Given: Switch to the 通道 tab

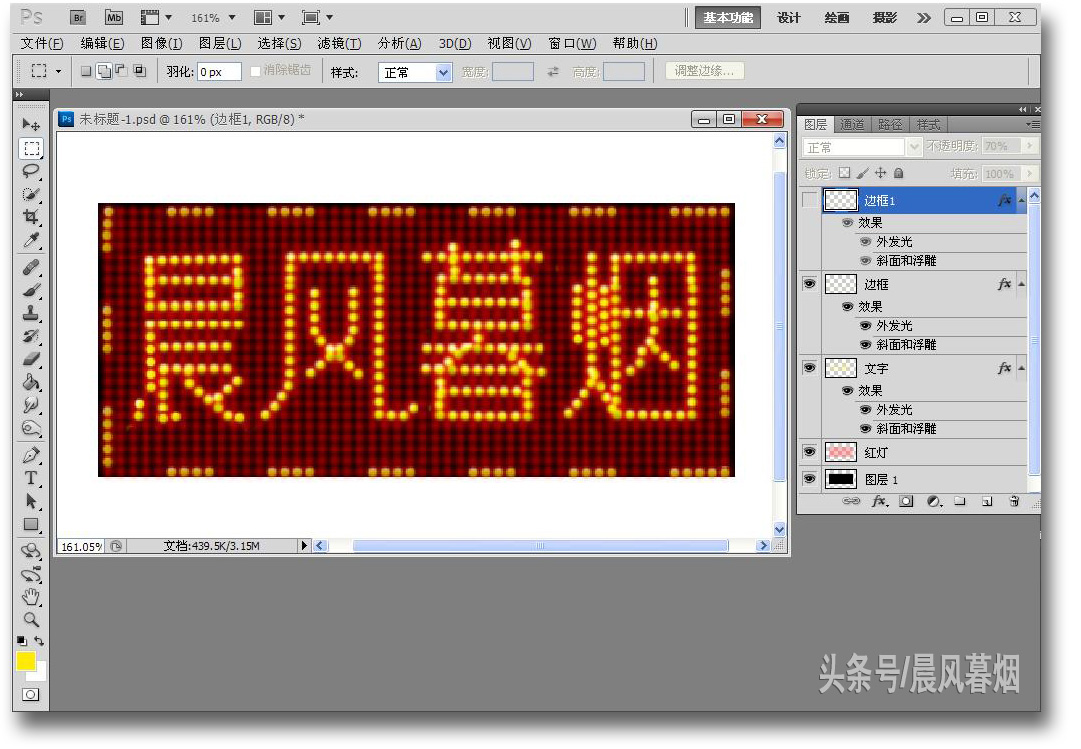Looking at the screenshot, I should tap(853, 124).
